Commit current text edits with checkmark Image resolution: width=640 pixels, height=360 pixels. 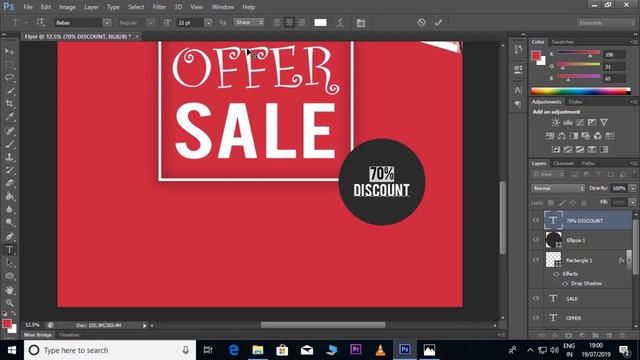[438, 23]
